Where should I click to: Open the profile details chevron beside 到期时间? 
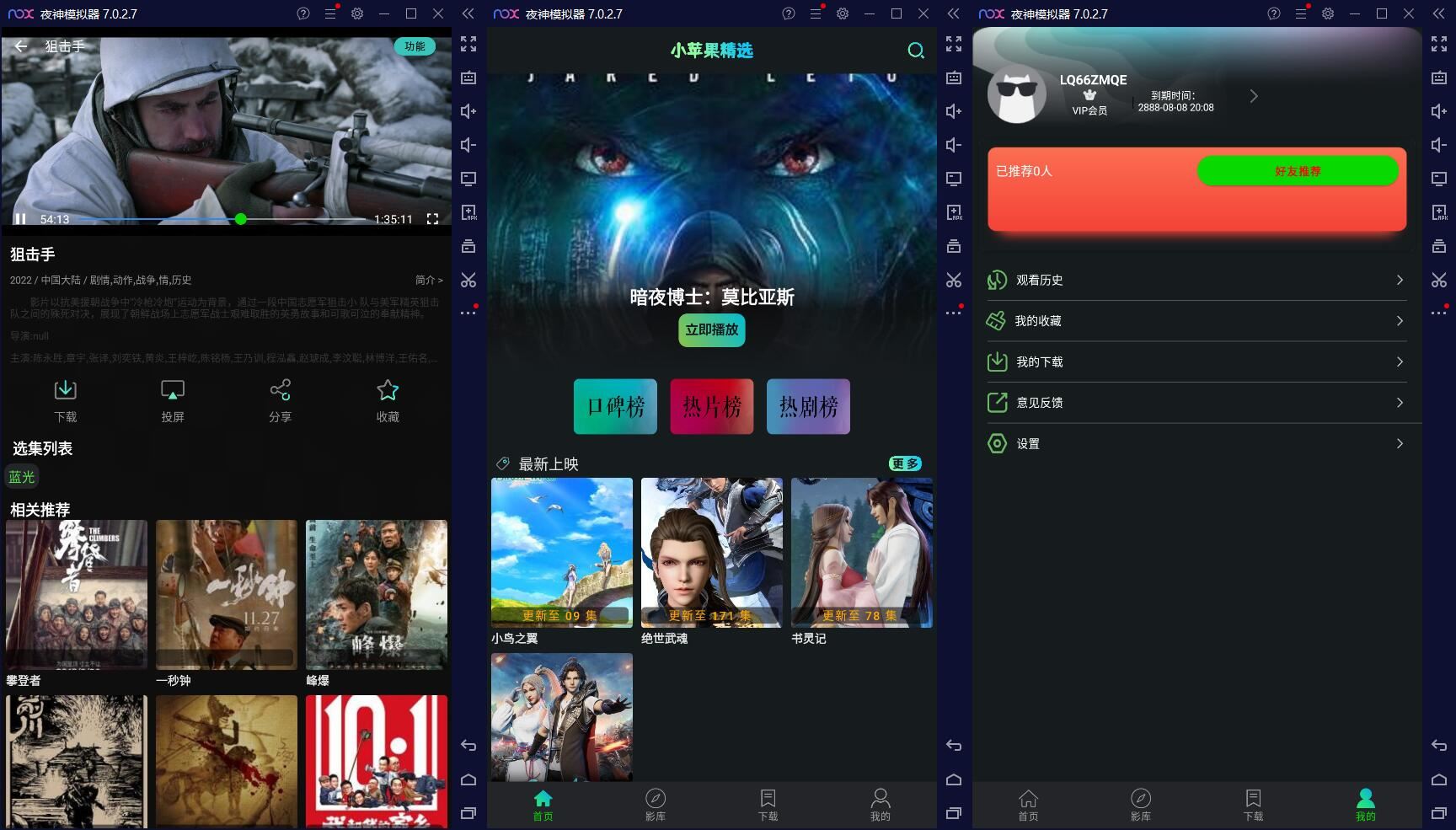pos(1254,96)
